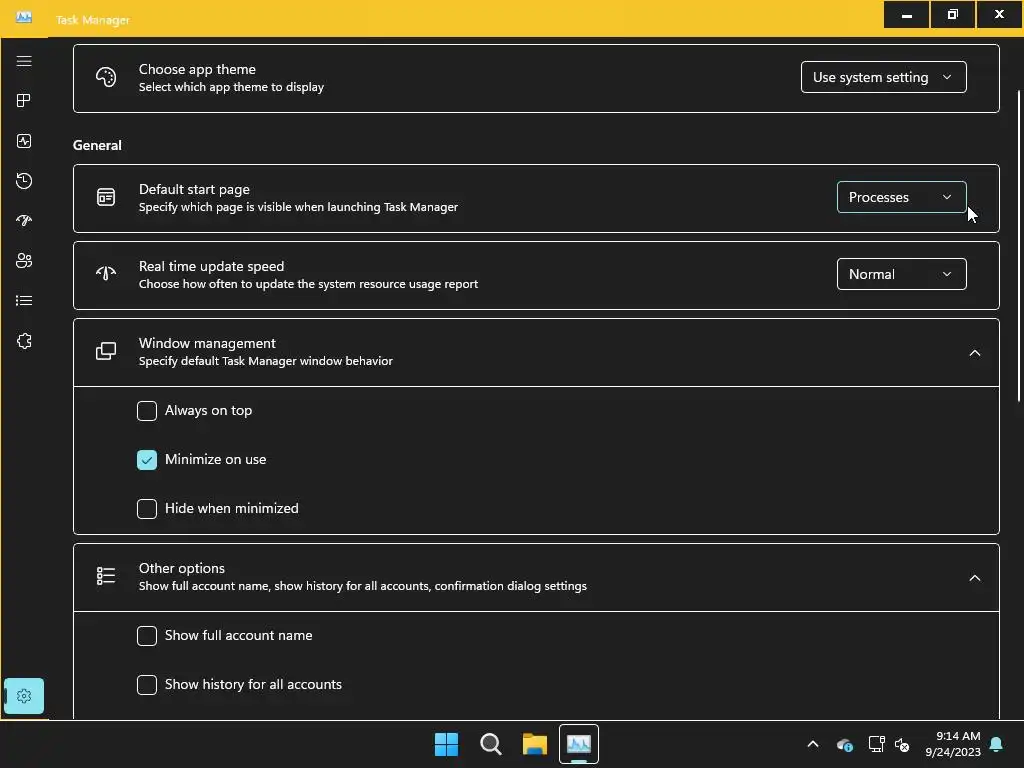This screenshot has height=768, width=1024.
Task: Open the Windows Start menu
Action: click(447, 744)
